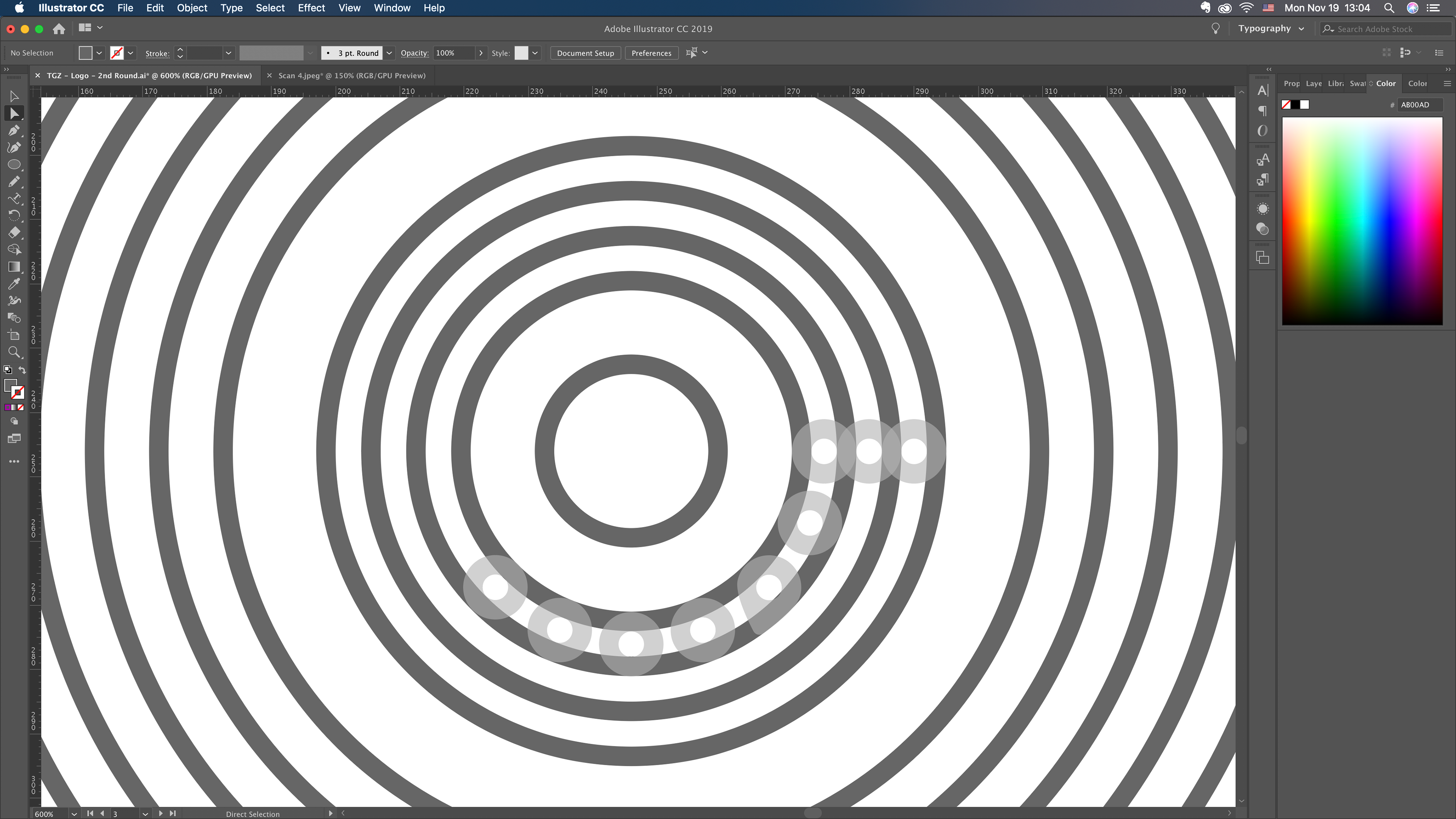Click the Stroke label link
Viewport: 1456px width, 819px height.
(157, 54)
